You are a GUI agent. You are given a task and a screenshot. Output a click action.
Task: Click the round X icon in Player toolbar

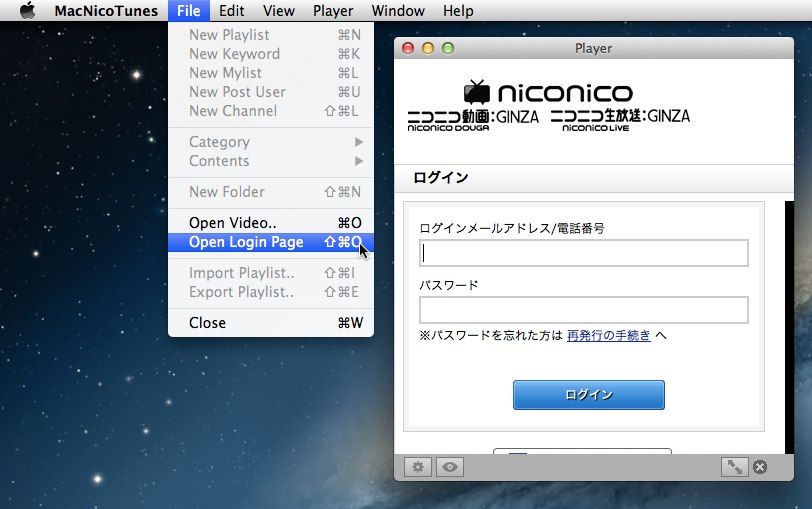pyautogui.click(x=760, y=467)
